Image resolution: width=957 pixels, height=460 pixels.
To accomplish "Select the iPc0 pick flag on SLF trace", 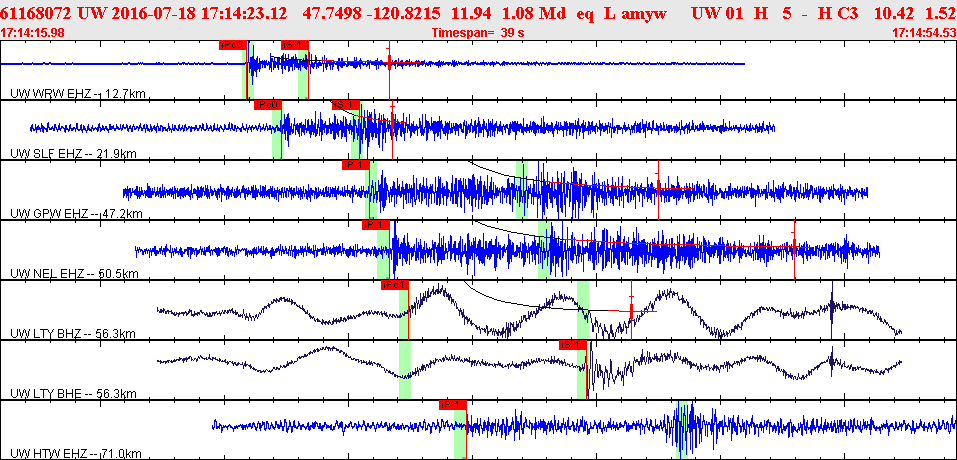I will [x=268, y=105].
